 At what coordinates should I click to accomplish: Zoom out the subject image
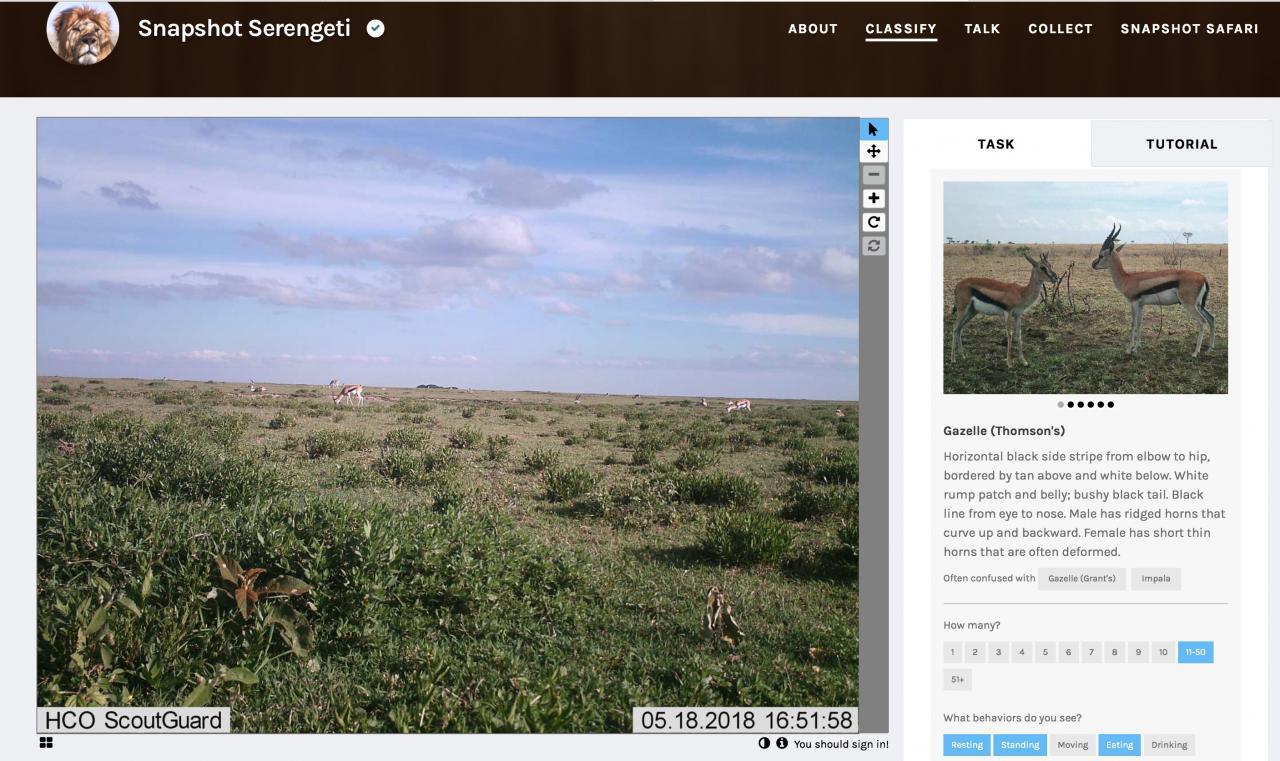pyautogui.click(x=874, y=175)
